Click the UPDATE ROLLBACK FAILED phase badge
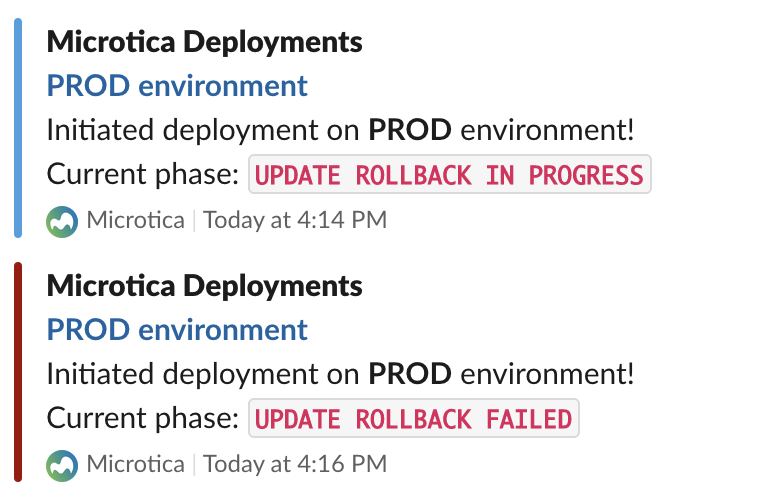 (413, 419)
